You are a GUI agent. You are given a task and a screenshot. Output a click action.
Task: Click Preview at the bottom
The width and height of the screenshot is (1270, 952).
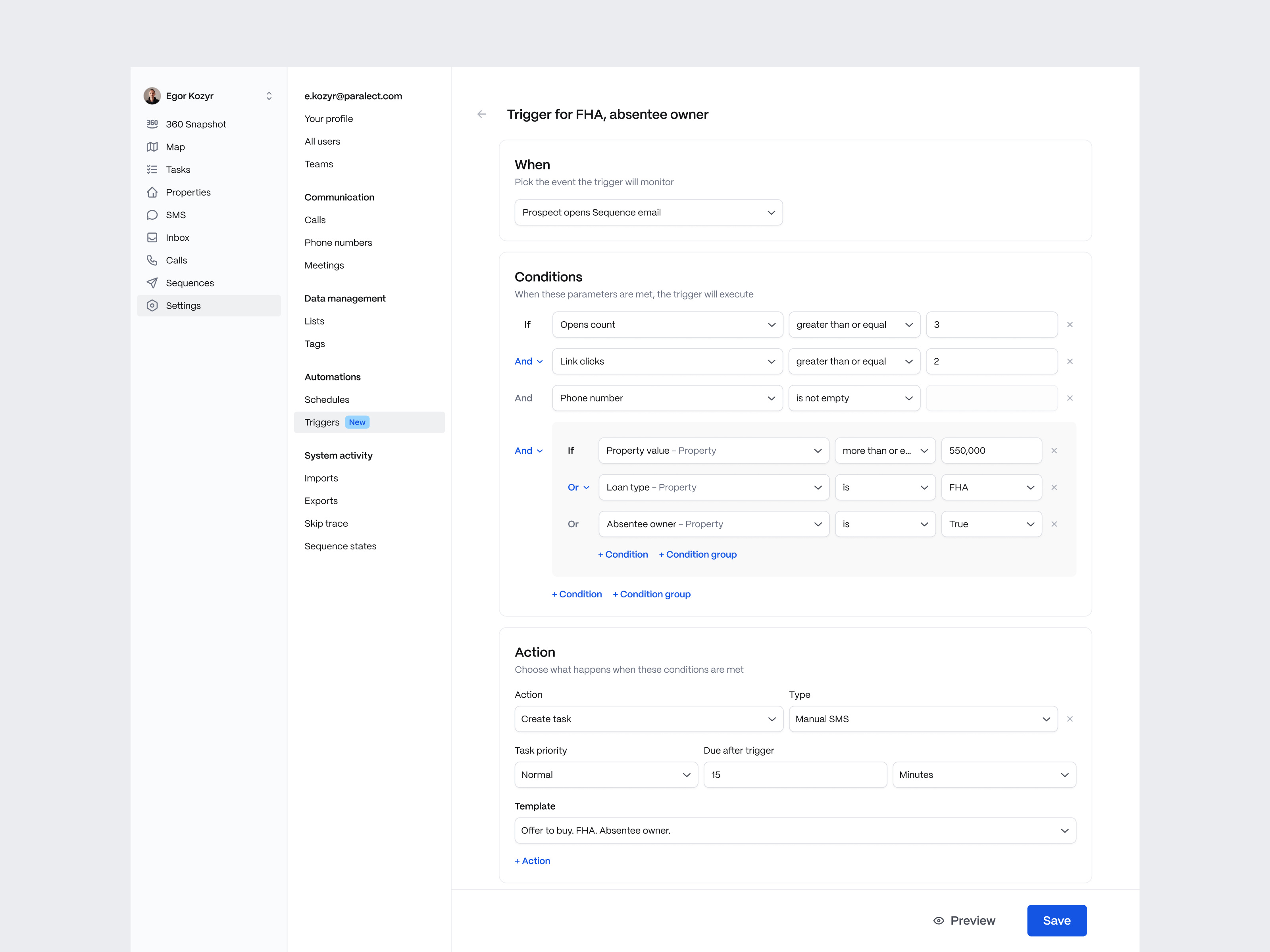964,920
